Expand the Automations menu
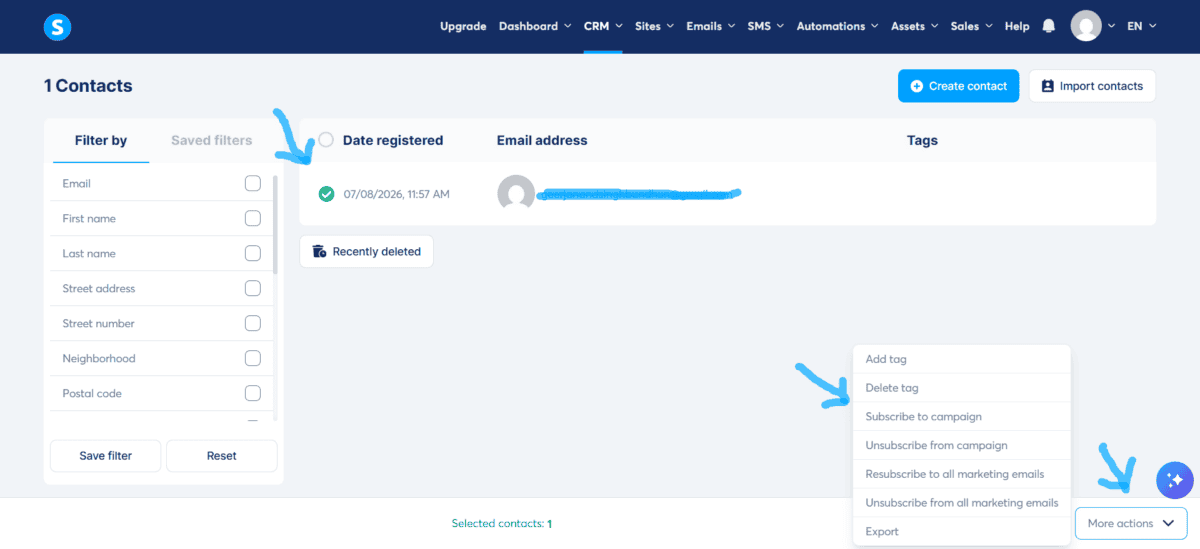Image resolution: width=1200 pixels, height=549 pixels. point(837,26)
